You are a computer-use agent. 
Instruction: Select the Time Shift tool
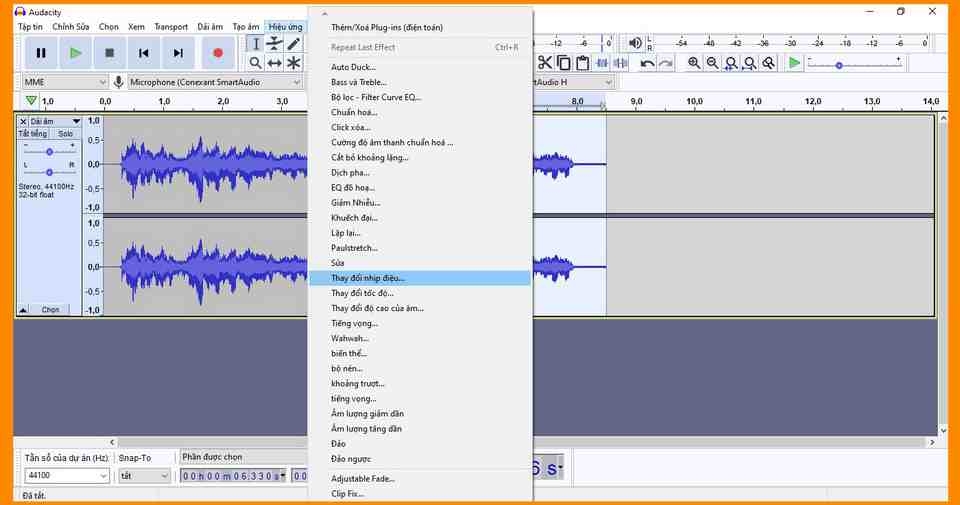pyautogui.click(x=274, y=63)
